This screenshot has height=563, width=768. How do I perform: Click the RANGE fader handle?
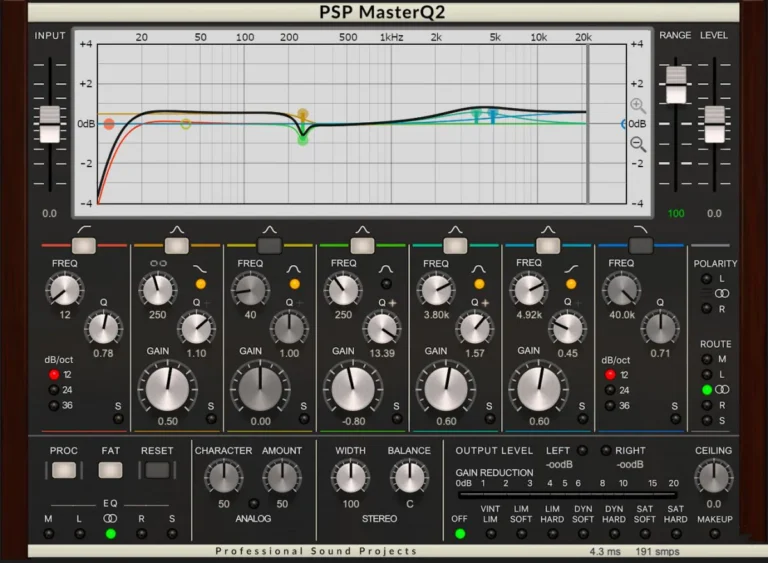[676, 85]
